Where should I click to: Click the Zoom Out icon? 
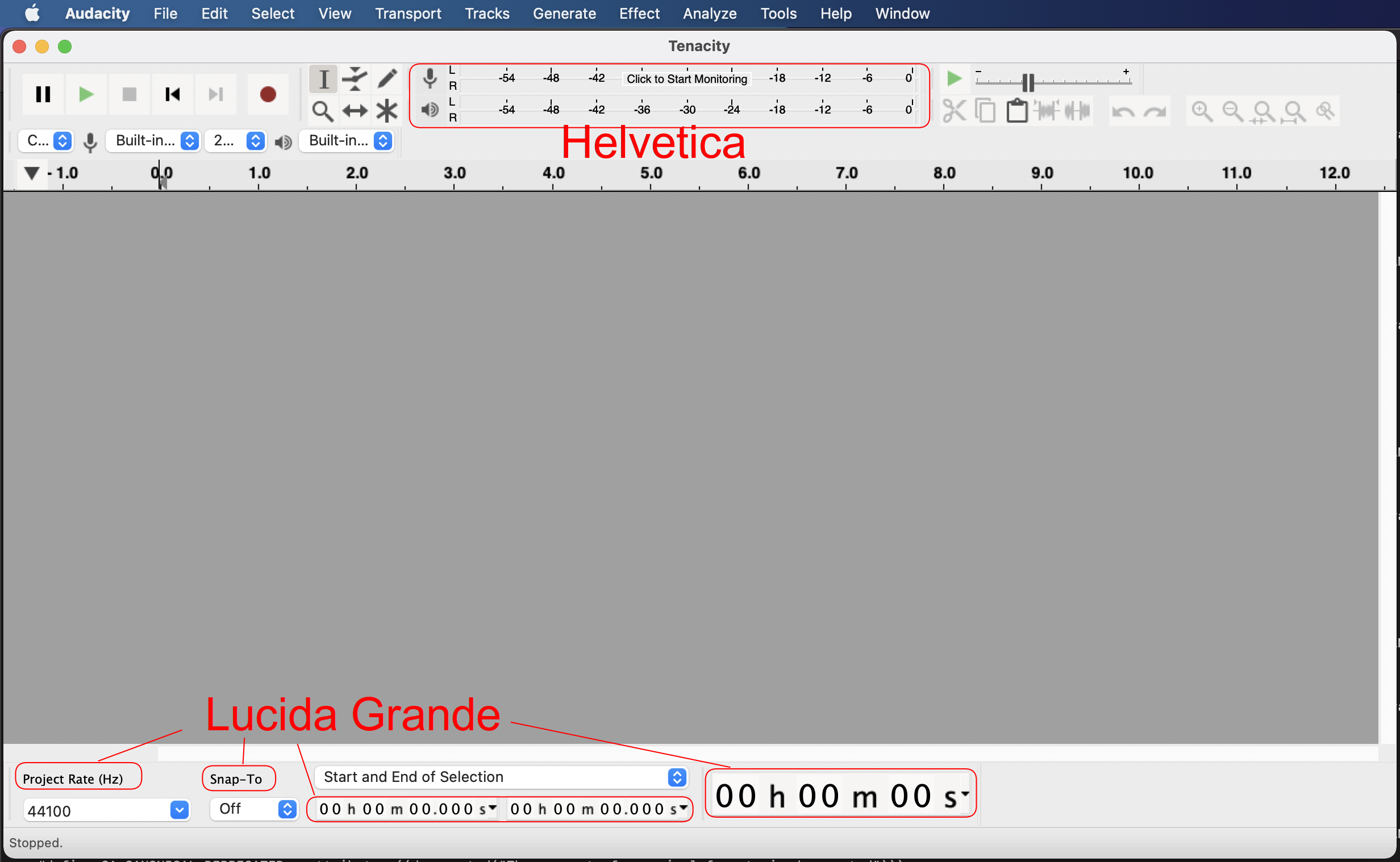click(x=1233, y=111)
